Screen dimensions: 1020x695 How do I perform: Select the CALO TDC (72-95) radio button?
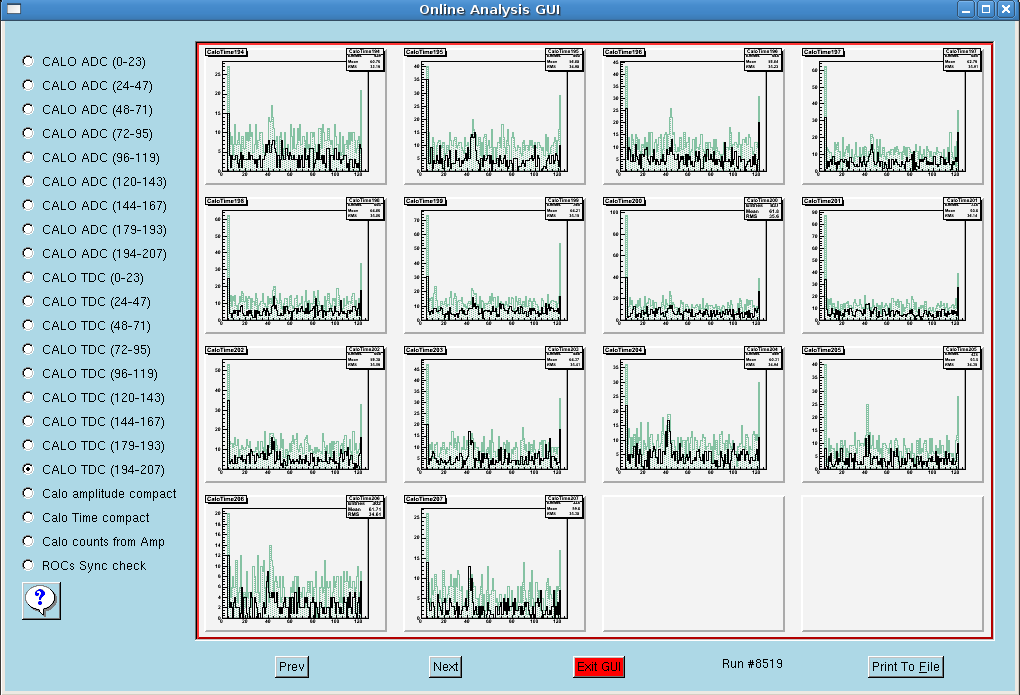[x=28, y=349]
